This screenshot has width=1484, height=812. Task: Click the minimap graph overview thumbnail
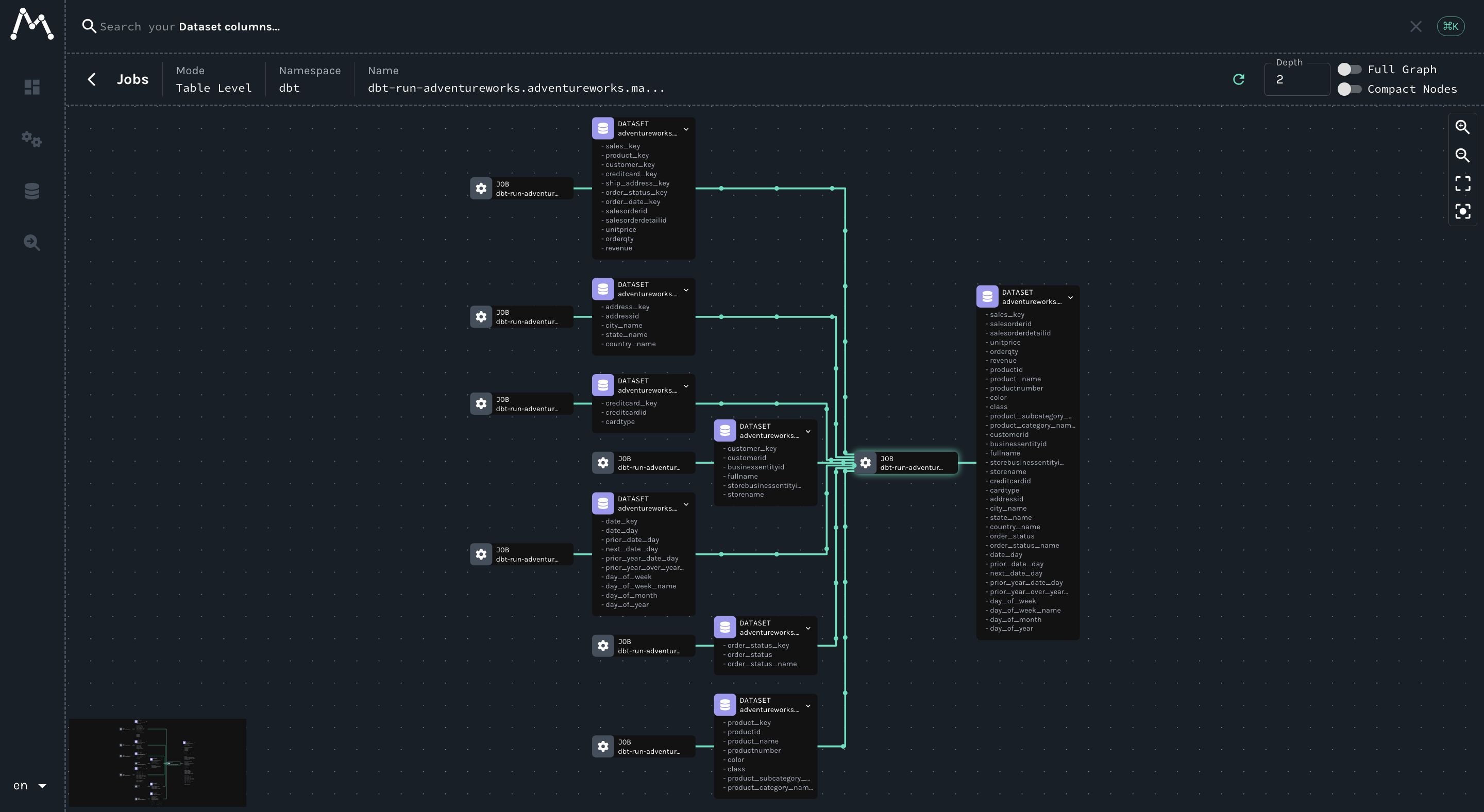(157, 762)
